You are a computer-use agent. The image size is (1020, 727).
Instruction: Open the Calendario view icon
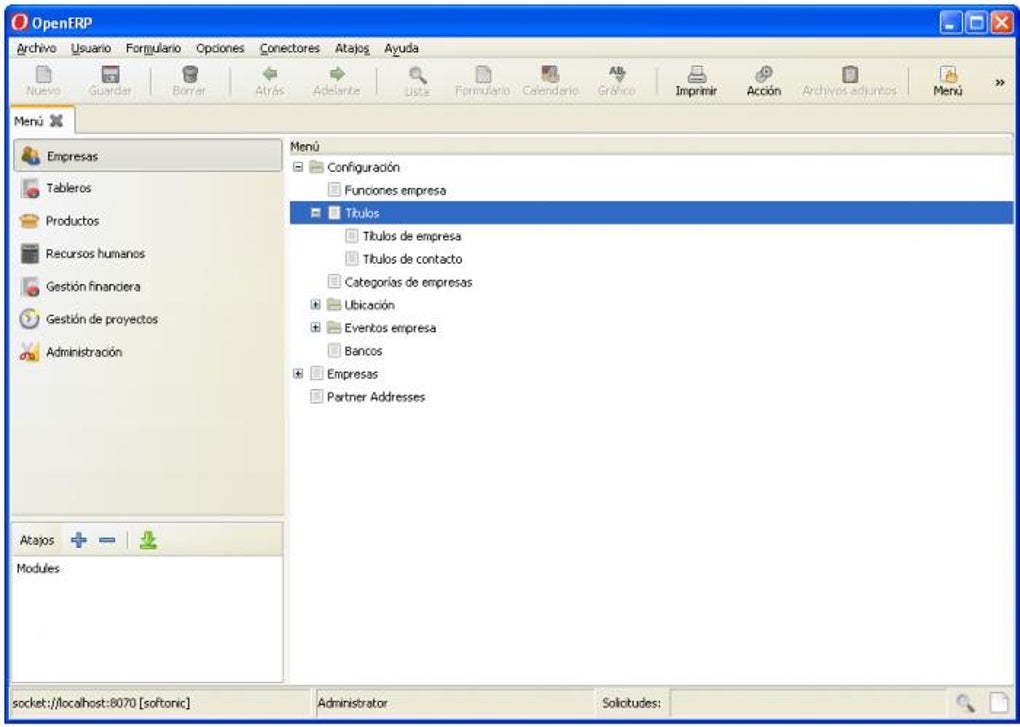click(x=550, y=75)
